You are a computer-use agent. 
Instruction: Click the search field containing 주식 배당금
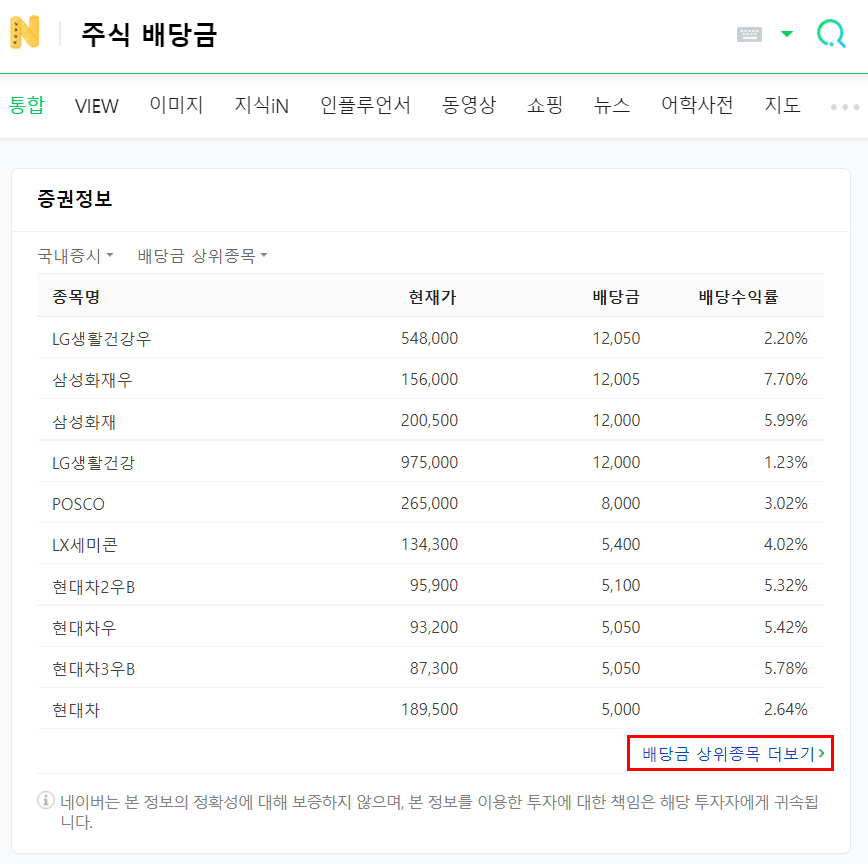[x=388, y=34]
